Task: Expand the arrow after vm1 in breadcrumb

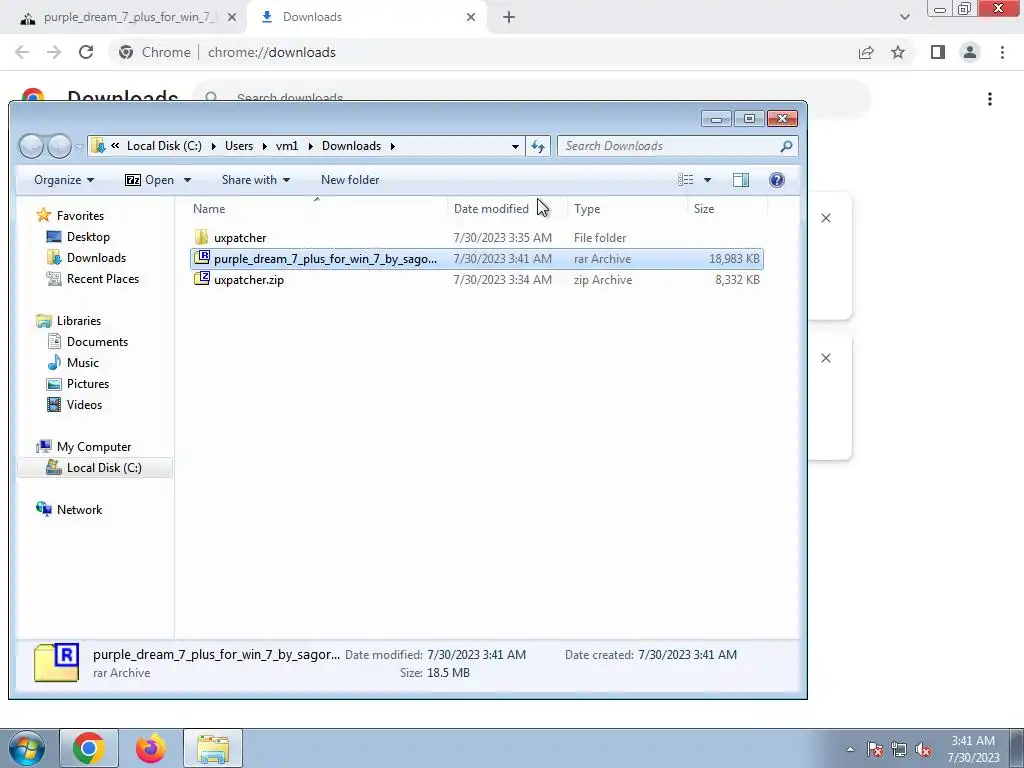Action: click(310, 146)
